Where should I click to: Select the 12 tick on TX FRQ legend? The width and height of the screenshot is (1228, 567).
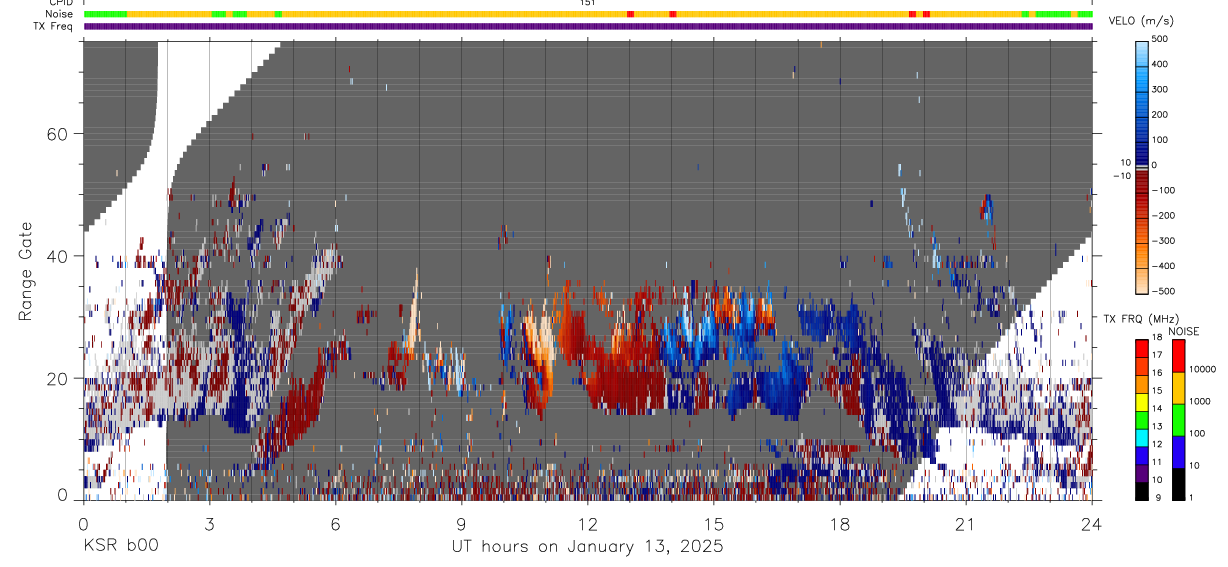[1156, 444]
